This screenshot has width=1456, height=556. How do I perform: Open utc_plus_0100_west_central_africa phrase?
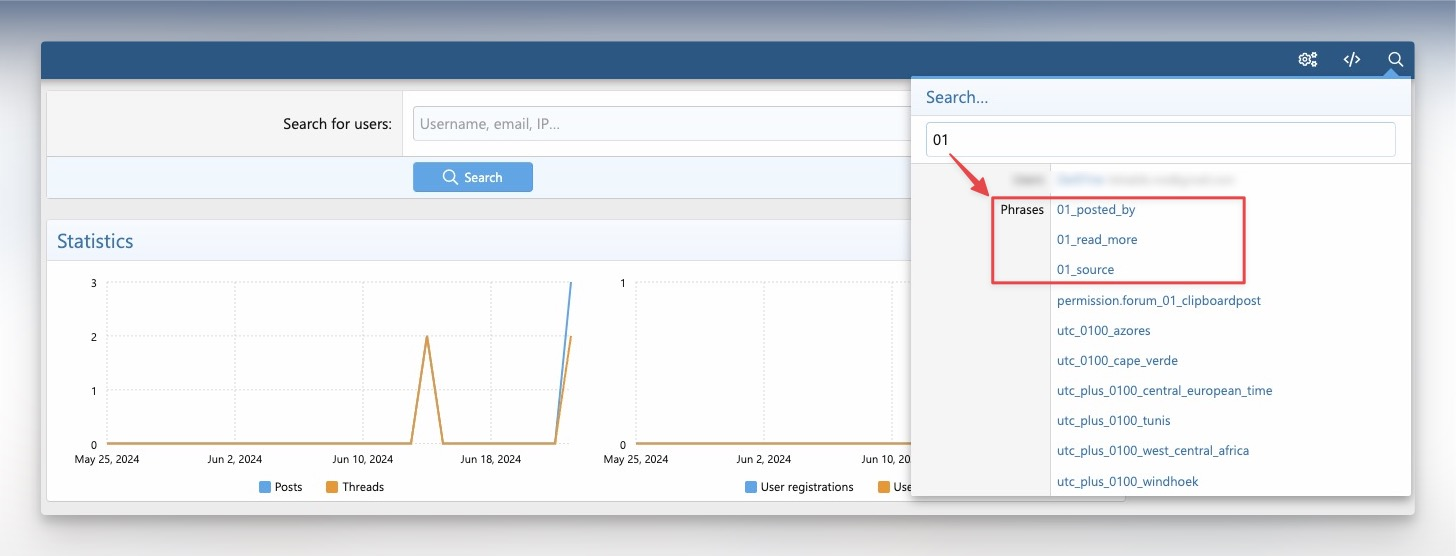[x=1152, y=451]
